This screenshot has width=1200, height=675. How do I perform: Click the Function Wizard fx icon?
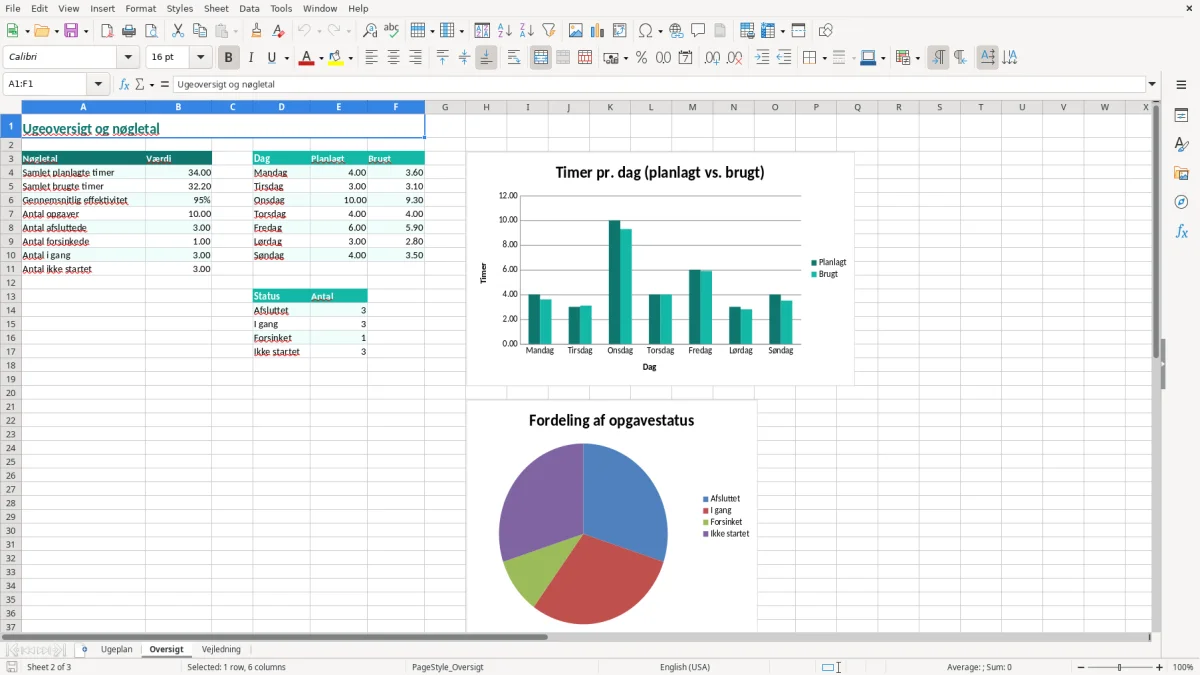tap(125, 84)
